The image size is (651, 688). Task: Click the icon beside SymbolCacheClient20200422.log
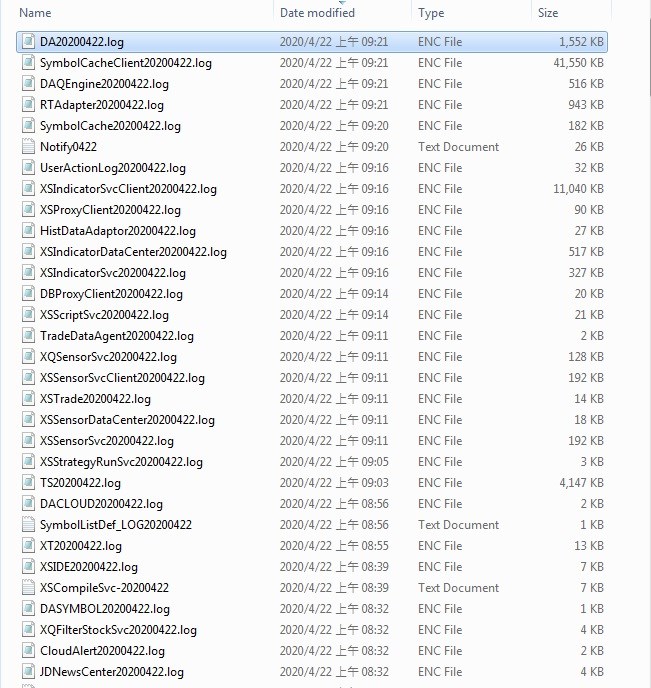click(x=28, y=63)
